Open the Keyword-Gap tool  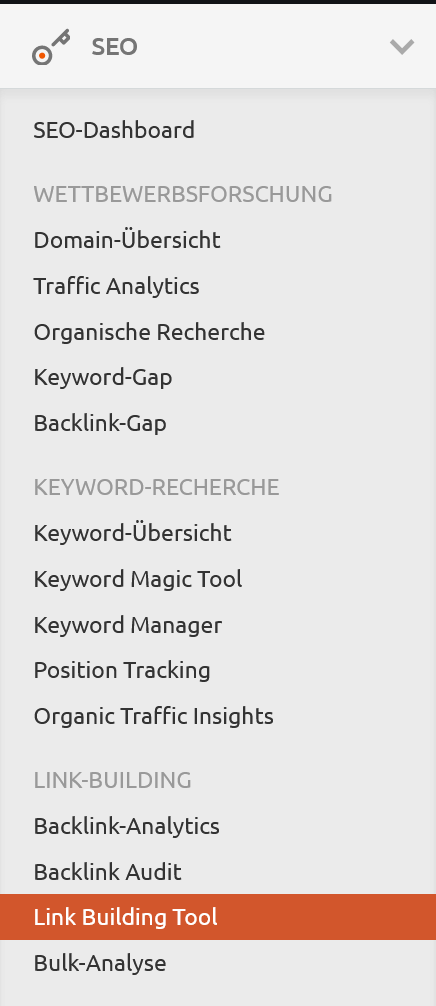click(103, 377)
